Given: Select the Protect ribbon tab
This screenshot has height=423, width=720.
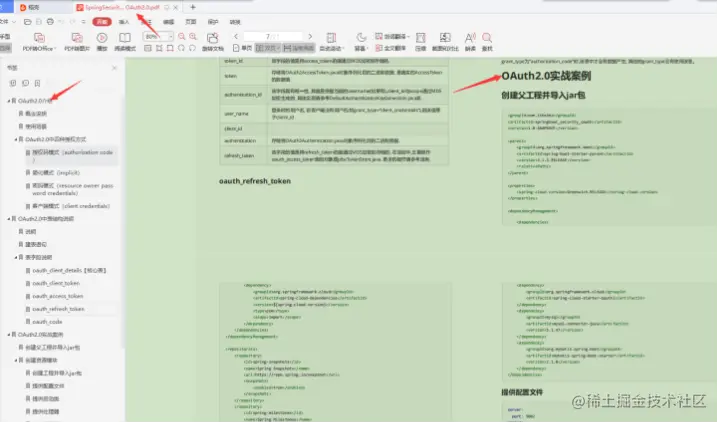Looking at the screenshot, I should (x=213, y=22).
